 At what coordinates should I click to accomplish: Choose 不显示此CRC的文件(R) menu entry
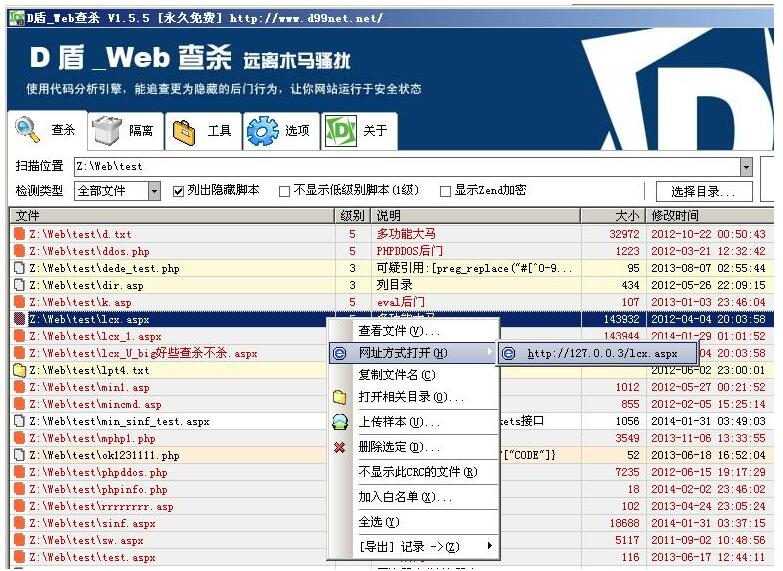(414, 472)
